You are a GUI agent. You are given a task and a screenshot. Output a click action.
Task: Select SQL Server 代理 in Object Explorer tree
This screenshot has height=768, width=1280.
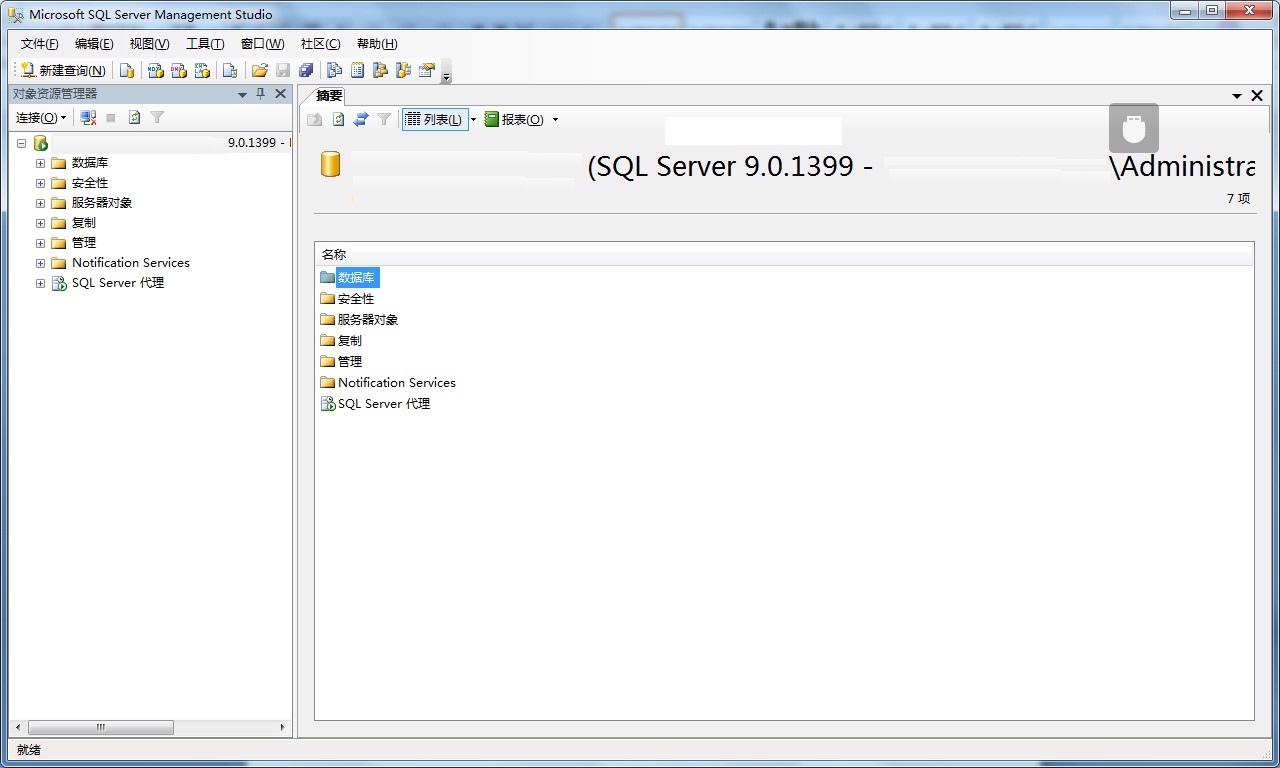pyautogui.click(x=118, y=283)
